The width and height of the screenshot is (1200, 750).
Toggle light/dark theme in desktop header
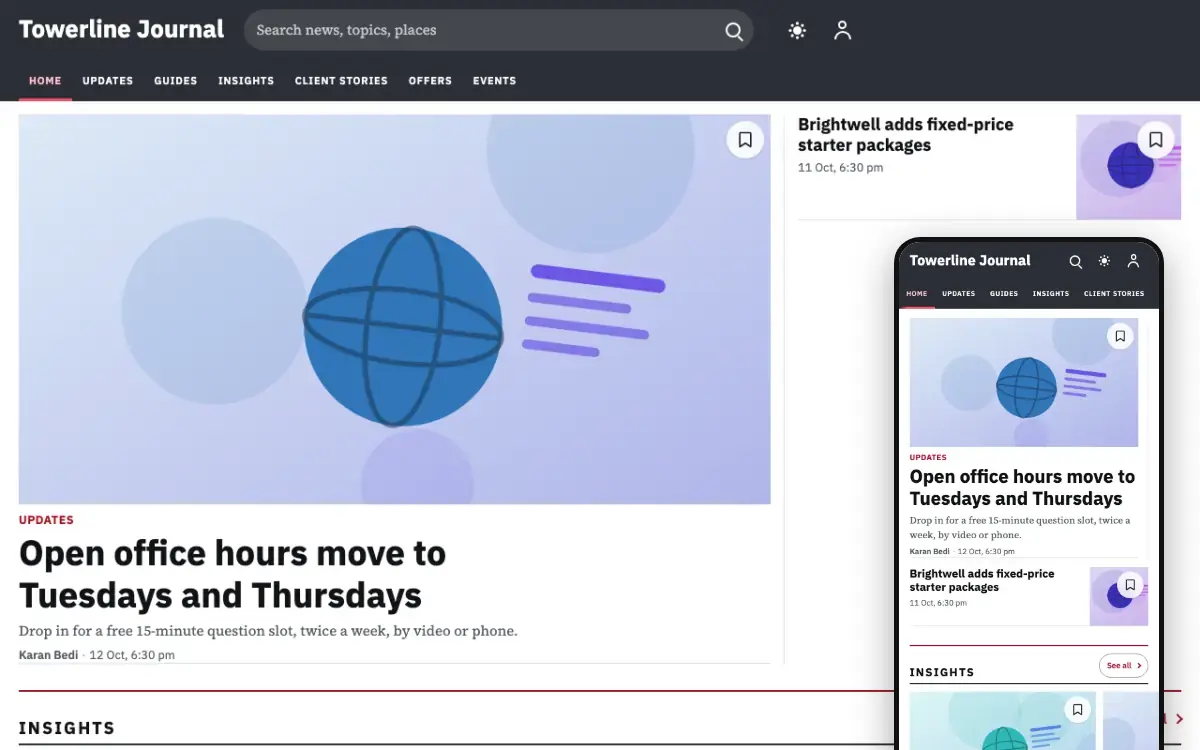point(797,31)
